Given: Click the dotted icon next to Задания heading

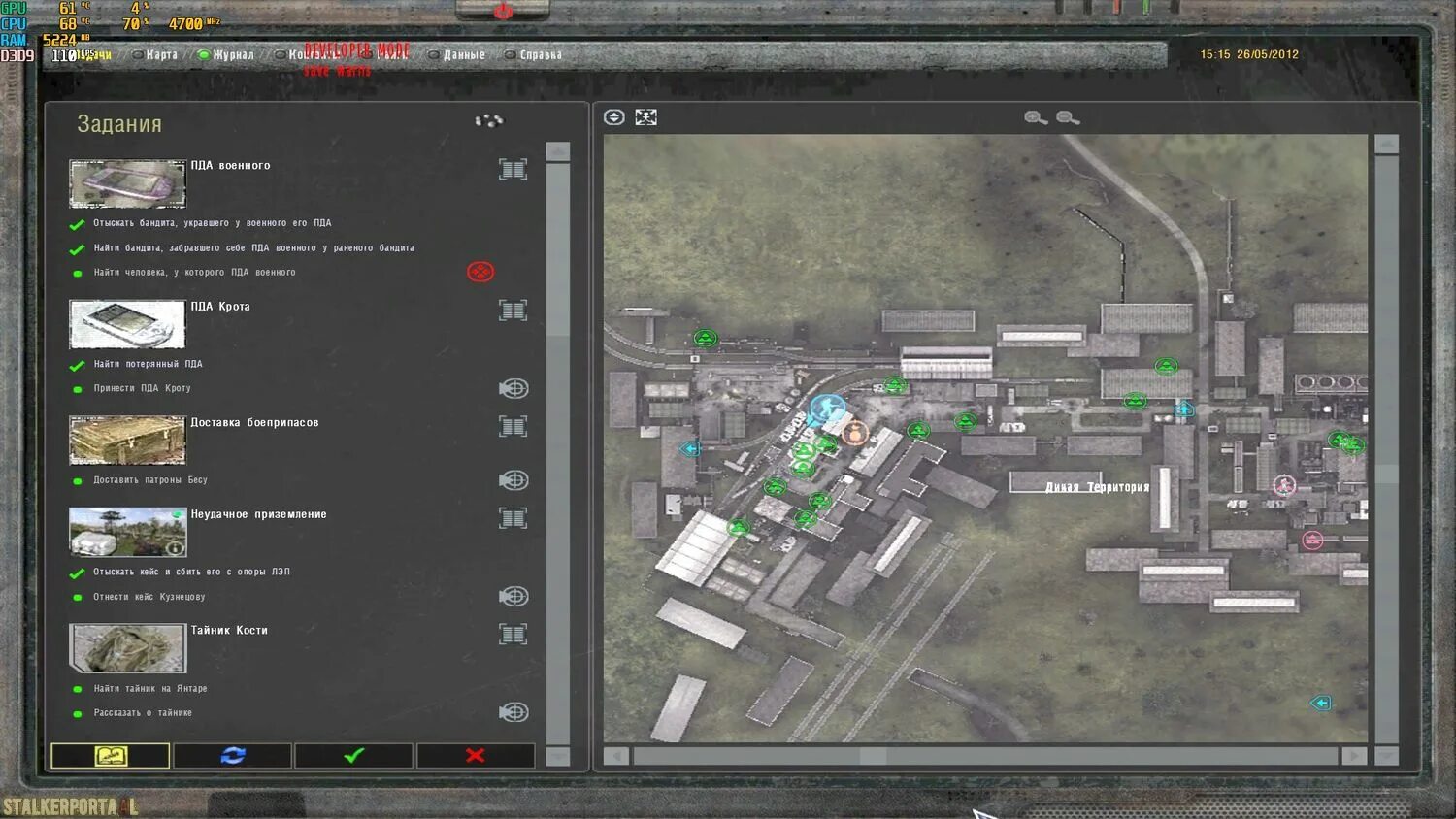Looking at the screenshot, I should 488,121.
